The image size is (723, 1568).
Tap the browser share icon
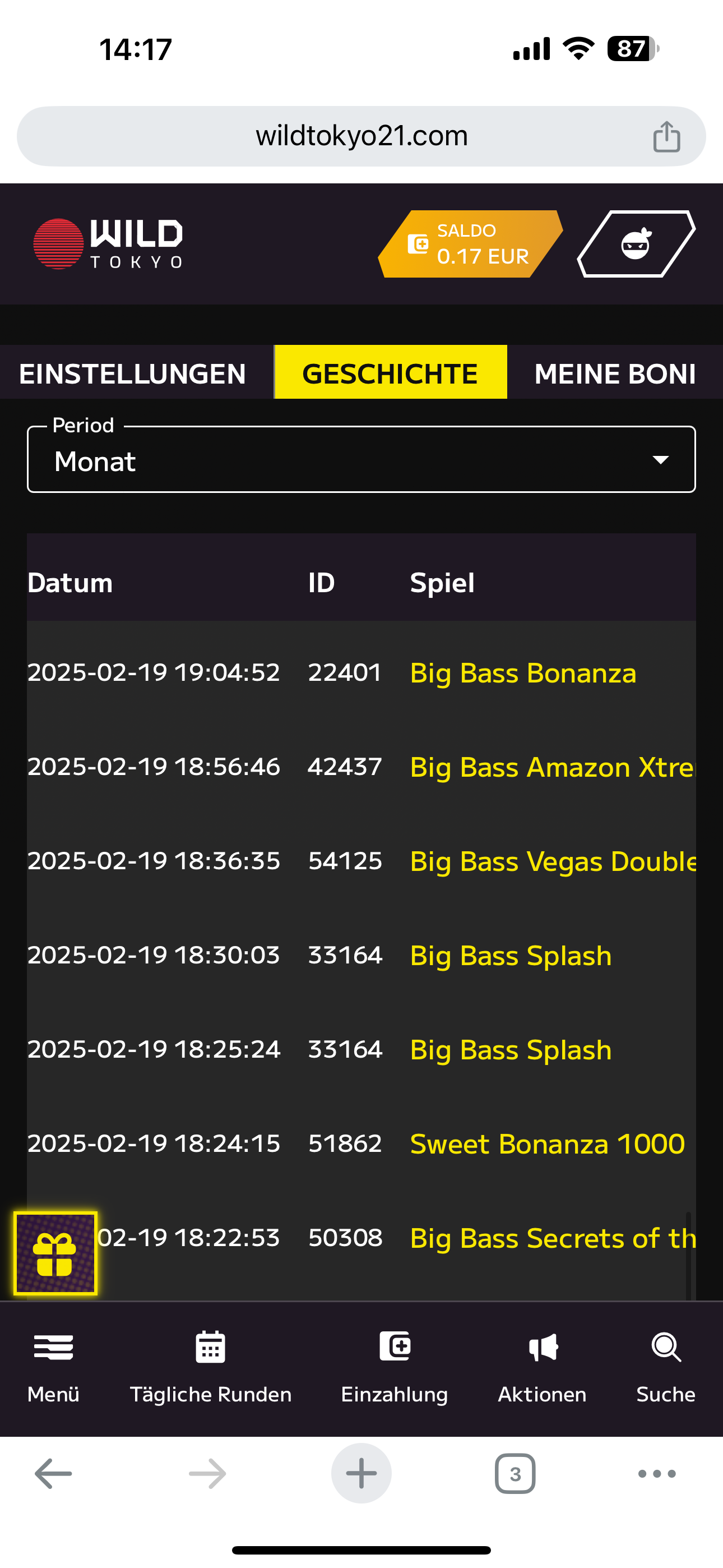[666, 136]
